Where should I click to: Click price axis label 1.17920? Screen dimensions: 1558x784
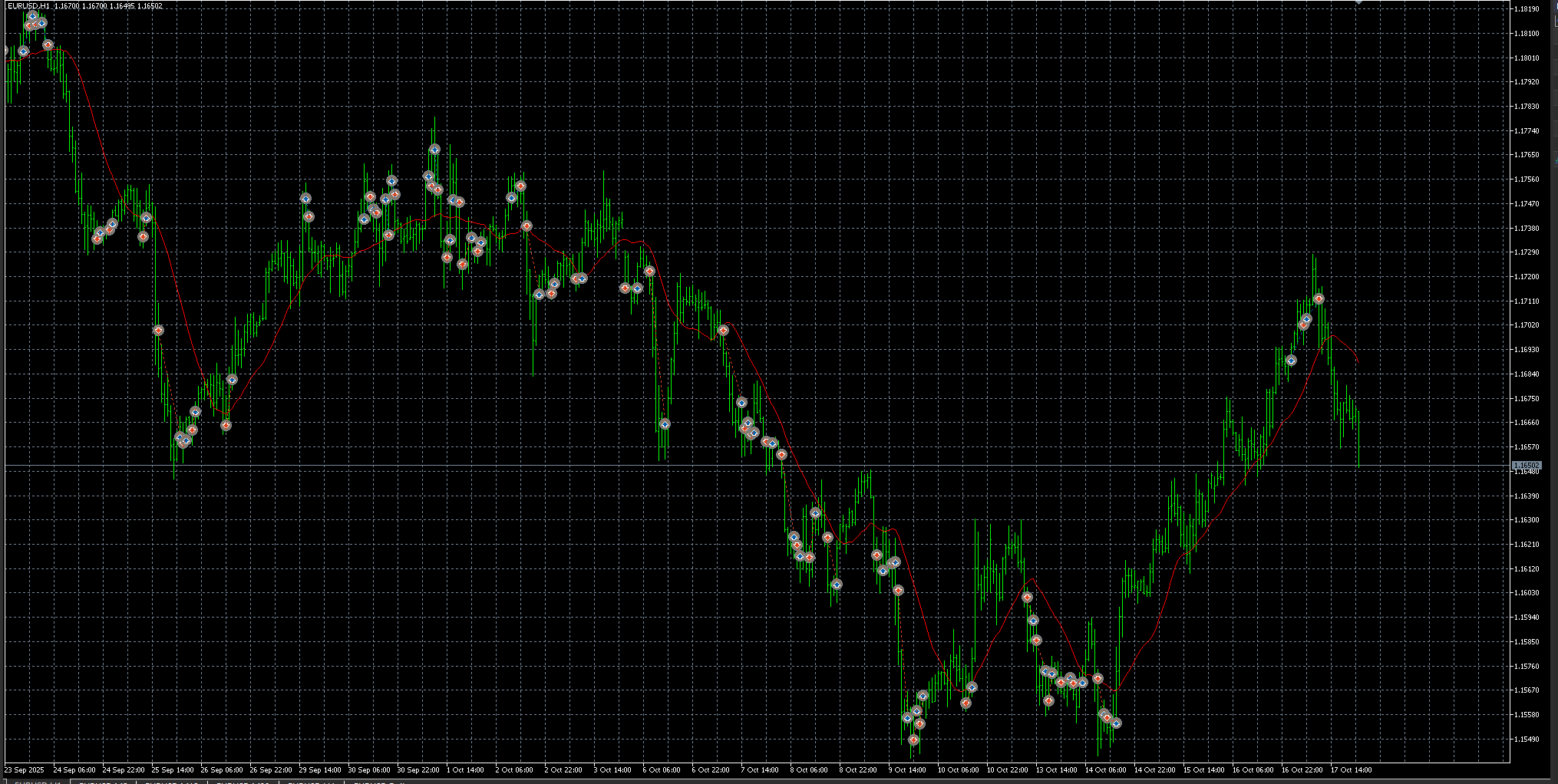tap(1526, 82)
